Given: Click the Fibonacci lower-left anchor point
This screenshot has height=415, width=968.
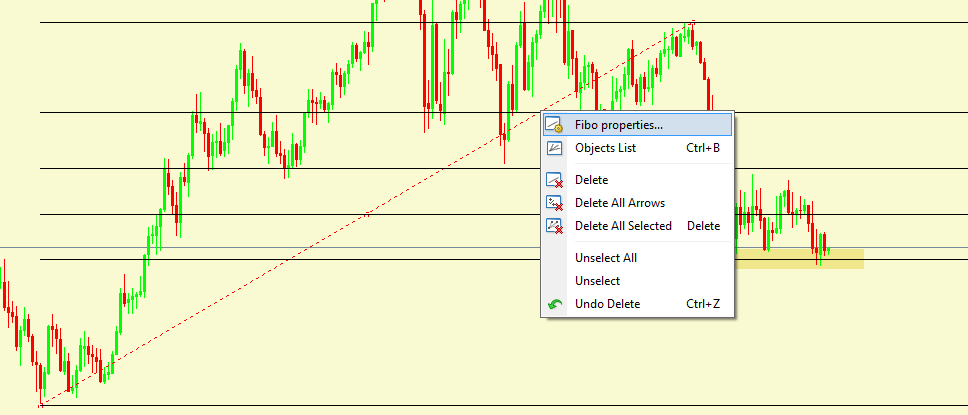Looking at the screenshot, I should tap(41, 405).
